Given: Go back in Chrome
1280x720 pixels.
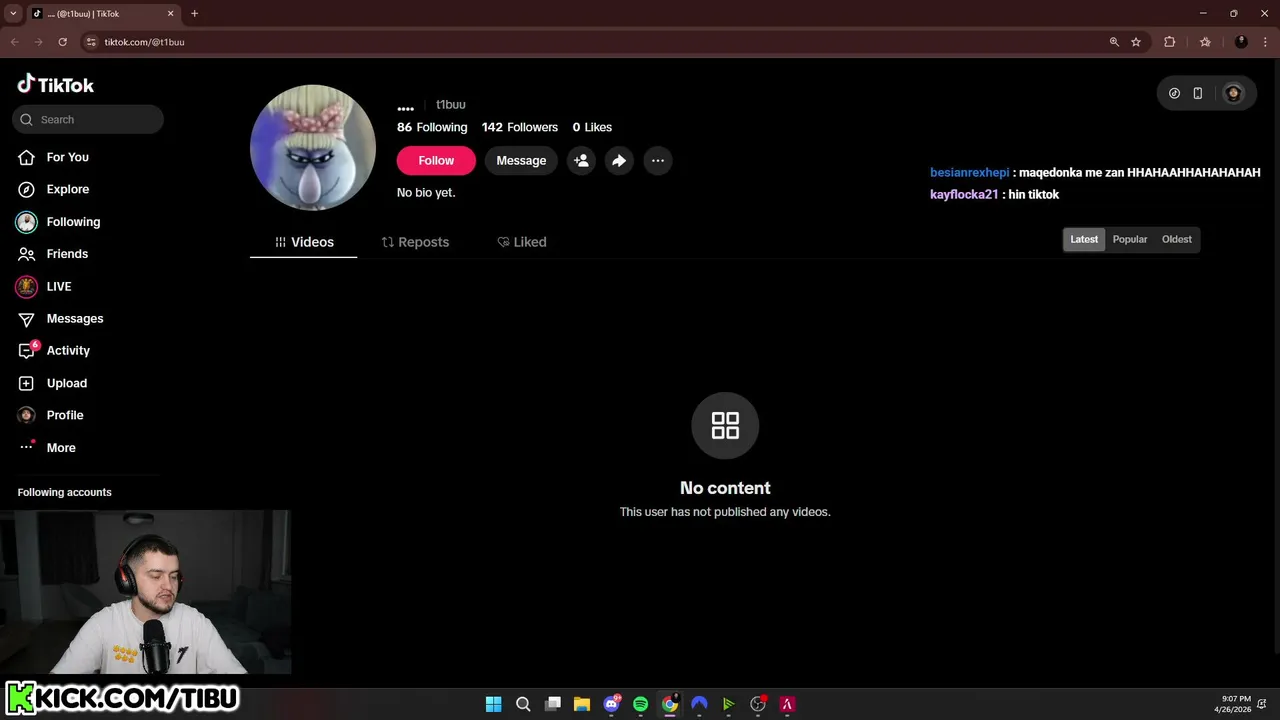Looking at the screenshot, I should click(x=14, y=42).
